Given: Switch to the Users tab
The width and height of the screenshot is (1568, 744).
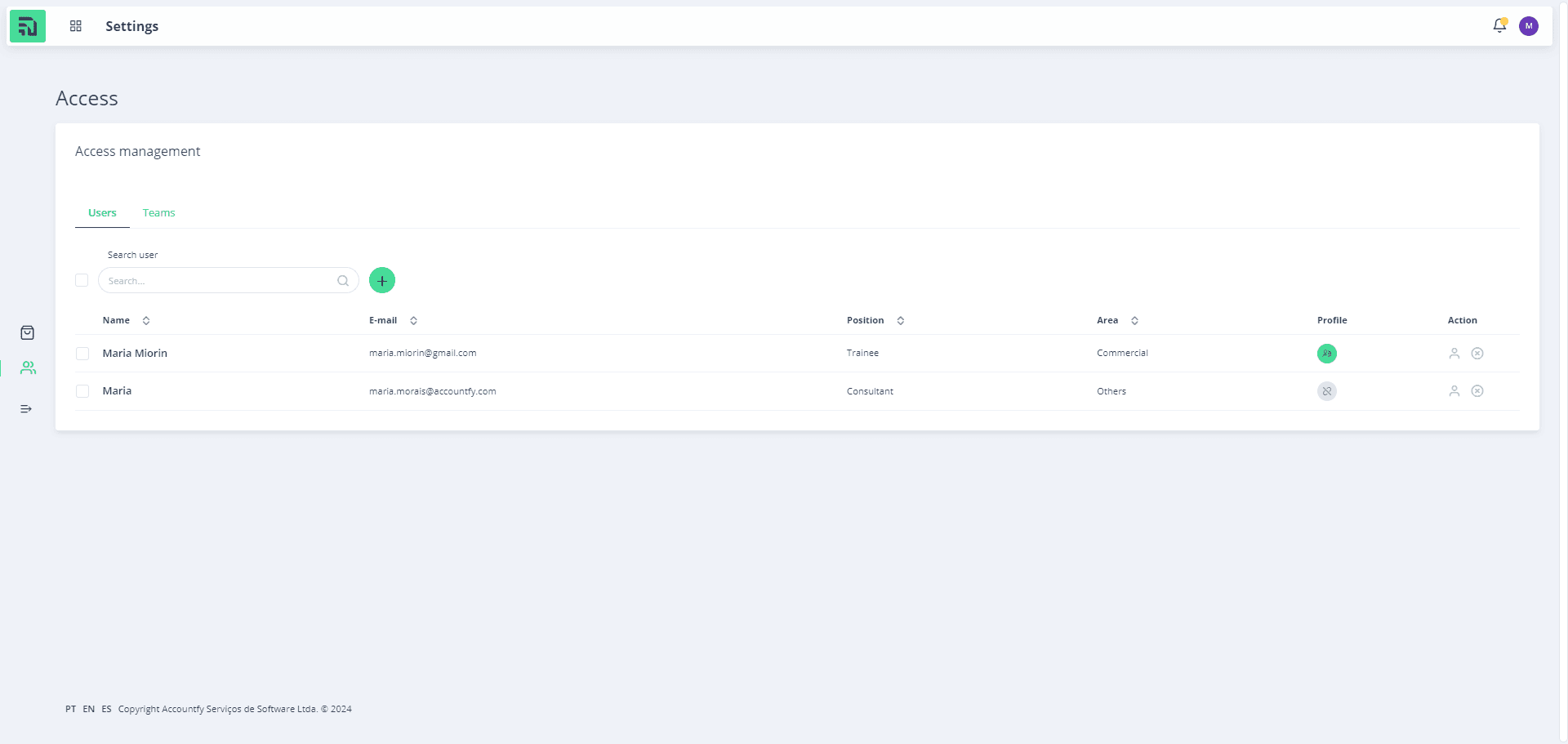Looking at the screenshot, I should click(x=102, y=213).
